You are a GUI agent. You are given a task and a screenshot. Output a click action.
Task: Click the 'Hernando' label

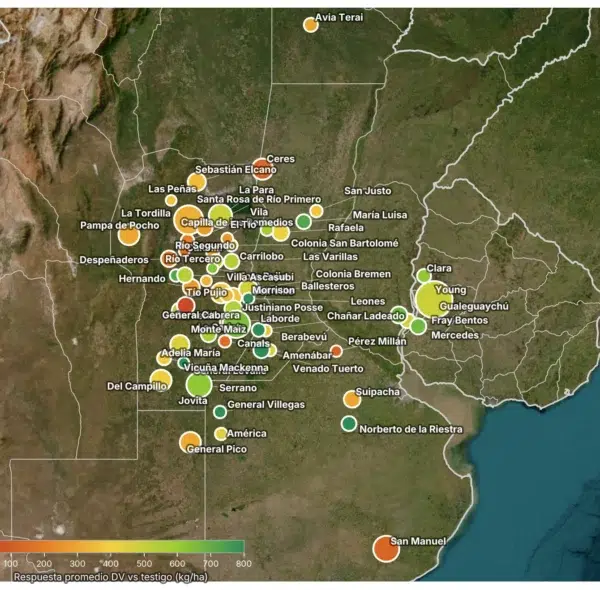pyautogui.click(x=142, y=279)
